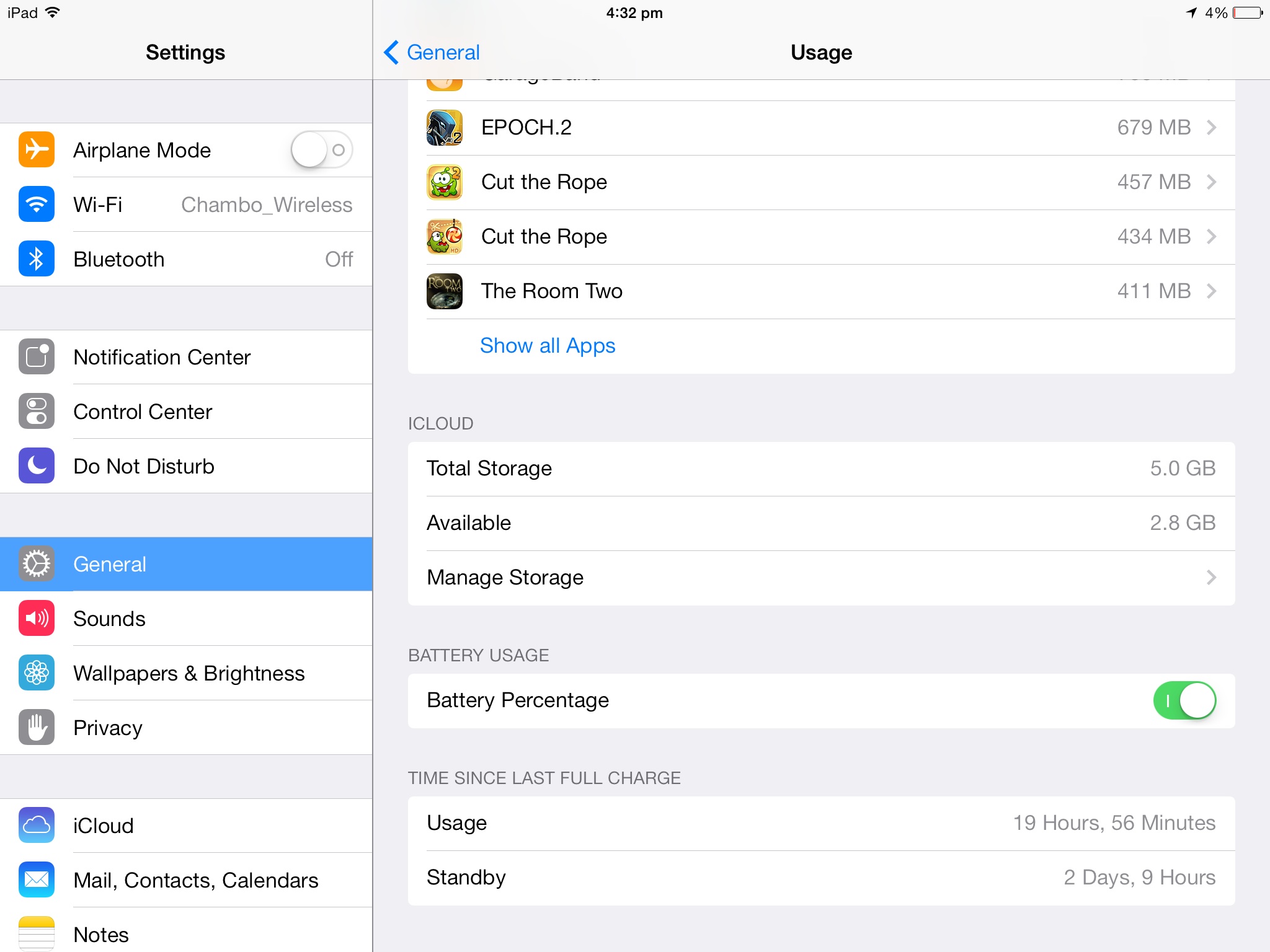
Task: Tap the EPOCH.2 app icon
Action: (x=445, y=128)
